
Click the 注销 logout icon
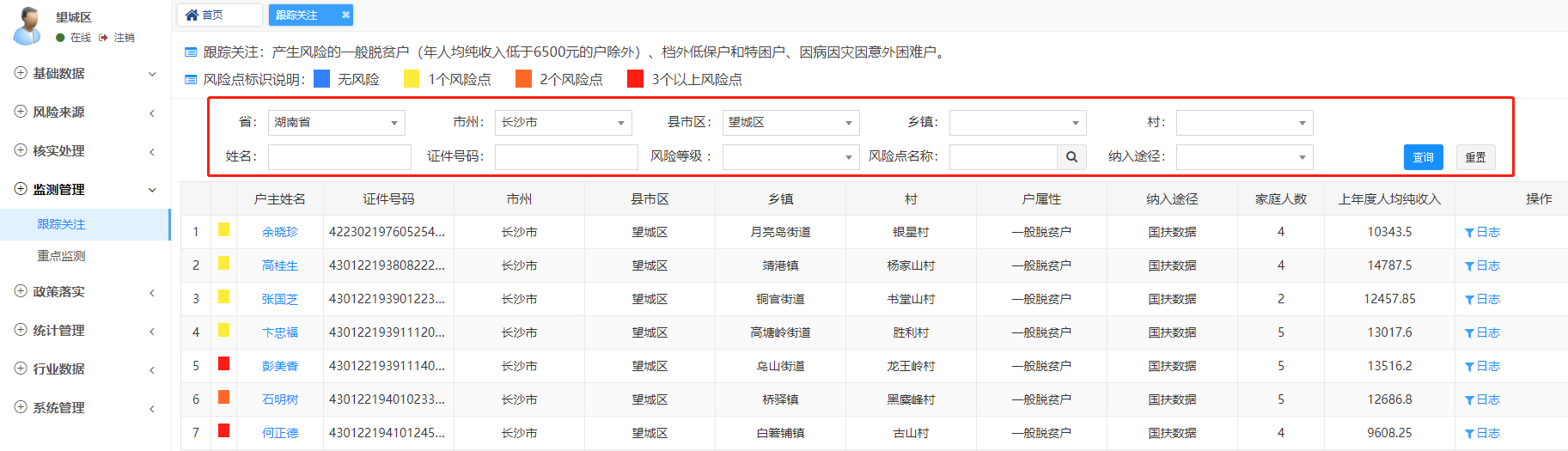103,38
